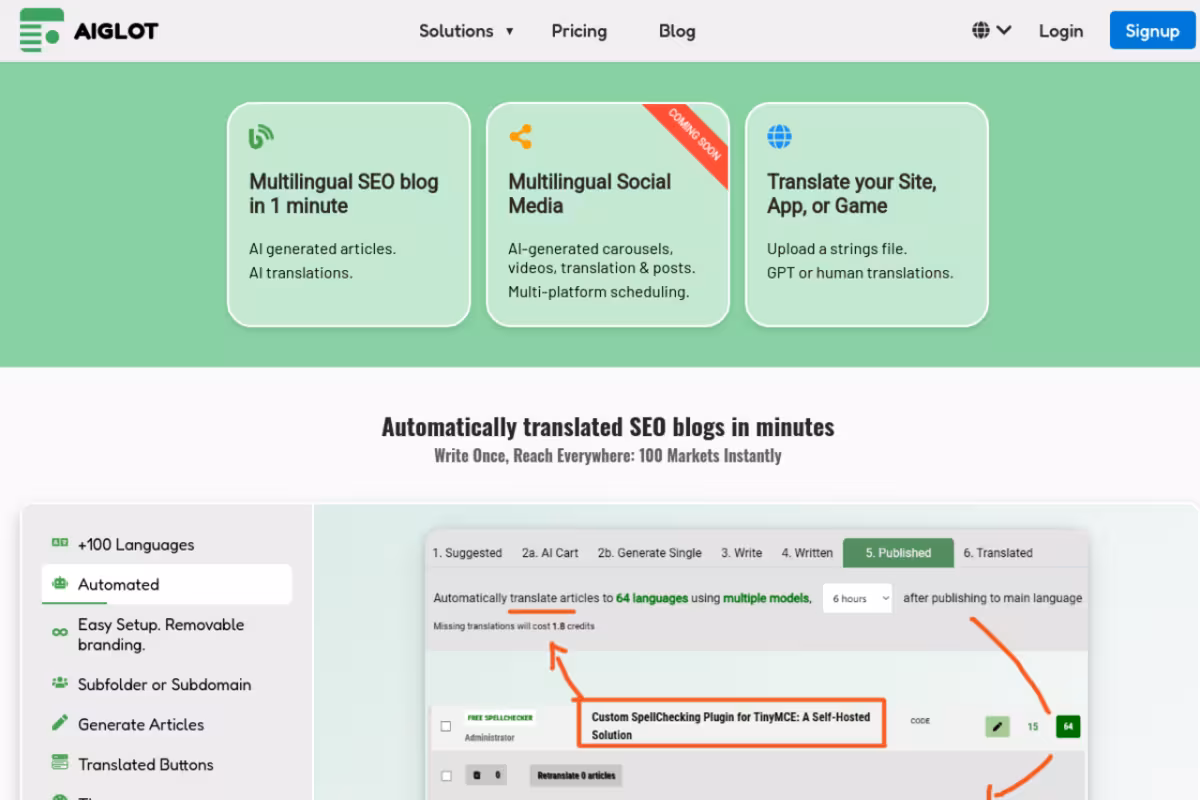This screenshot has width=1200, height=800.
Task: Open the 6. Translated tab
Action: [998, 553]
